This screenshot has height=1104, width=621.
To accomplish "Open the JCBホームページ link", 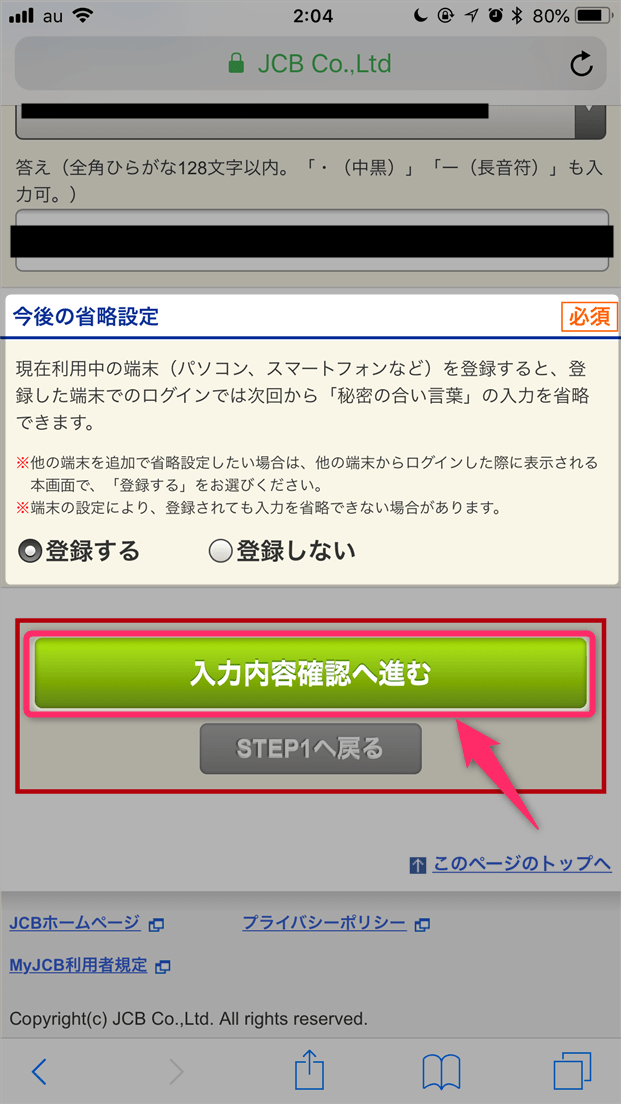I will point(75,923).
